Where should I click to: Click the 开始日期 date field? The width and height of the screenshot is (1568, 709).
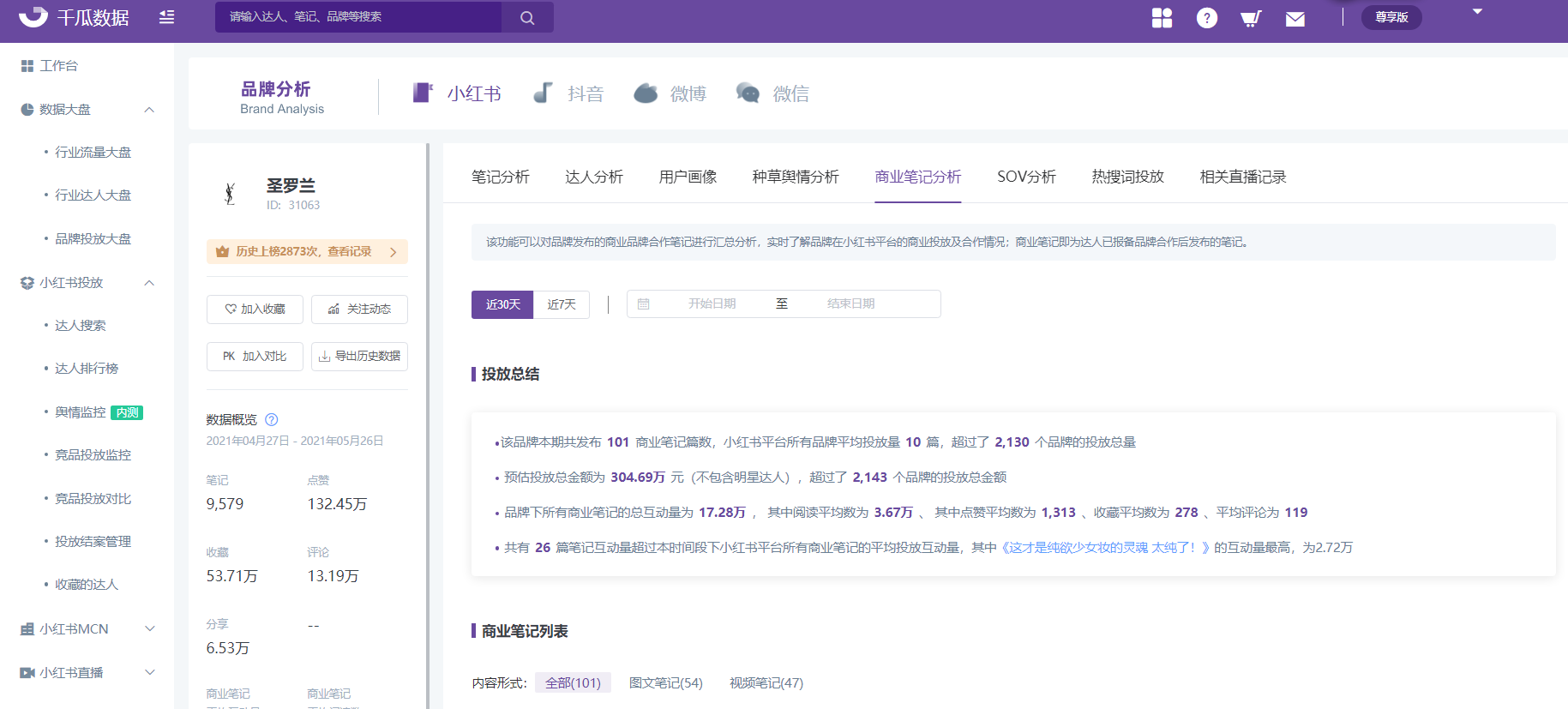[x=712, y=303]
